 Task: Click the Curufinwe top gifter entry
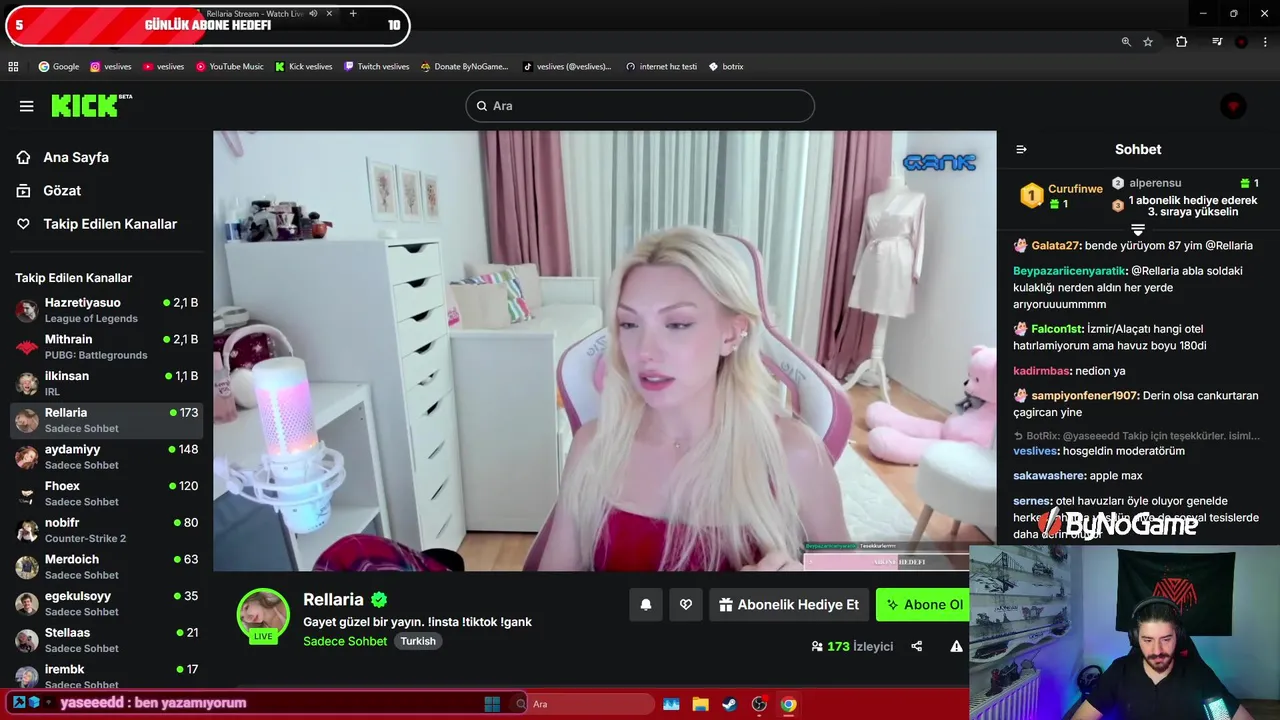coord(1060,195)
